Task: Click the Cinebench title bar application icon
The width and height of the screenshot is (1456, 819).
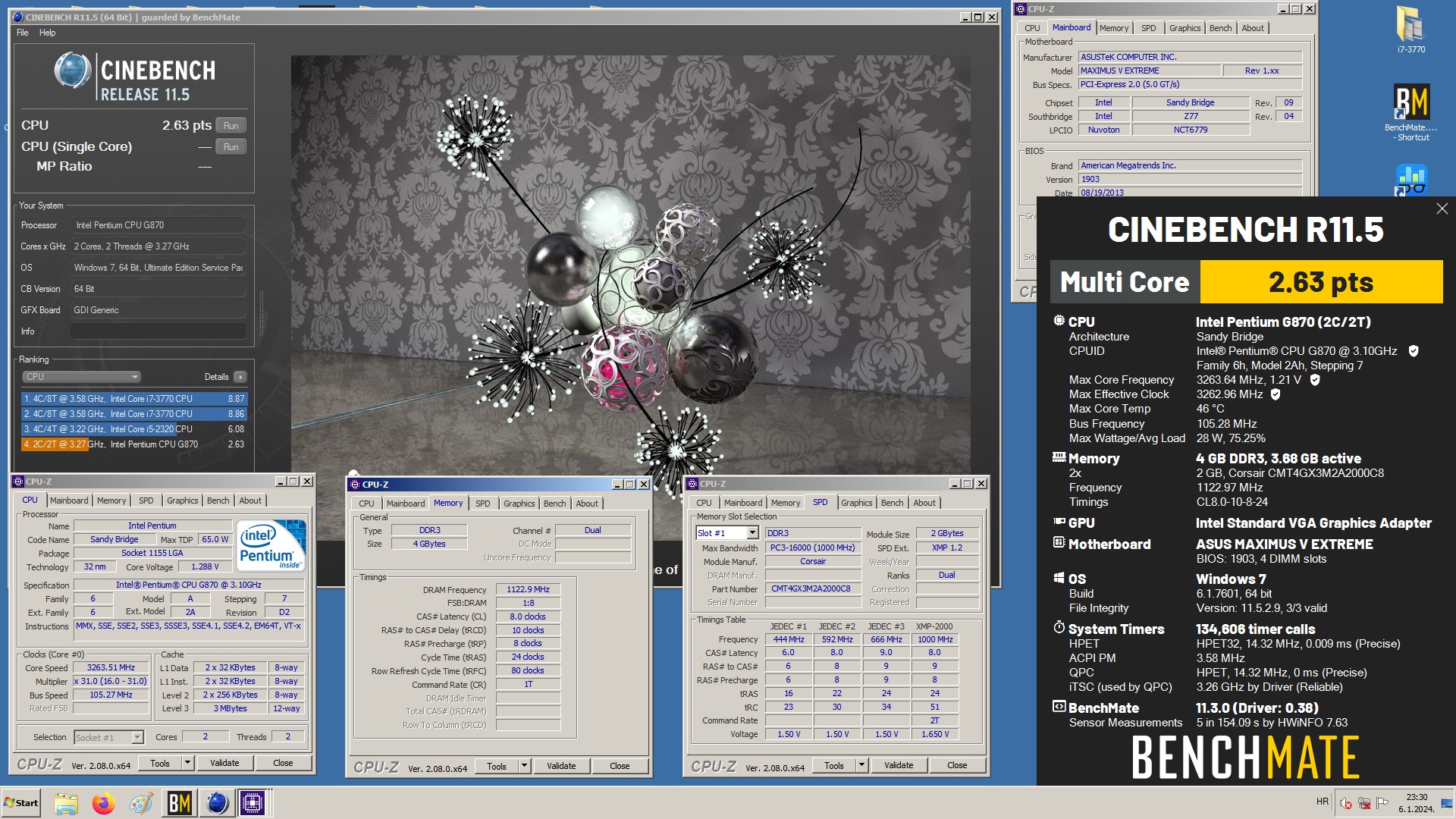Action: [18, 17]
